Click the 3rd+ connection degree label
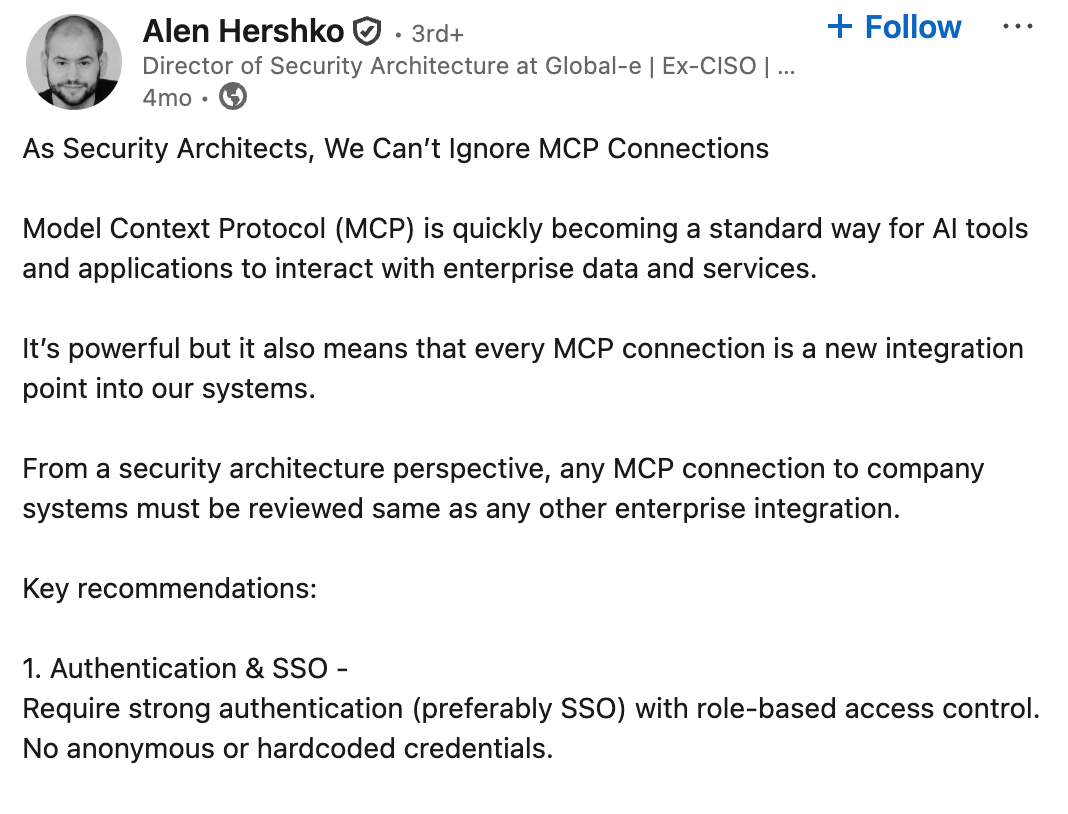Screen dimensions: 1068x814 (x=434, y=31)
